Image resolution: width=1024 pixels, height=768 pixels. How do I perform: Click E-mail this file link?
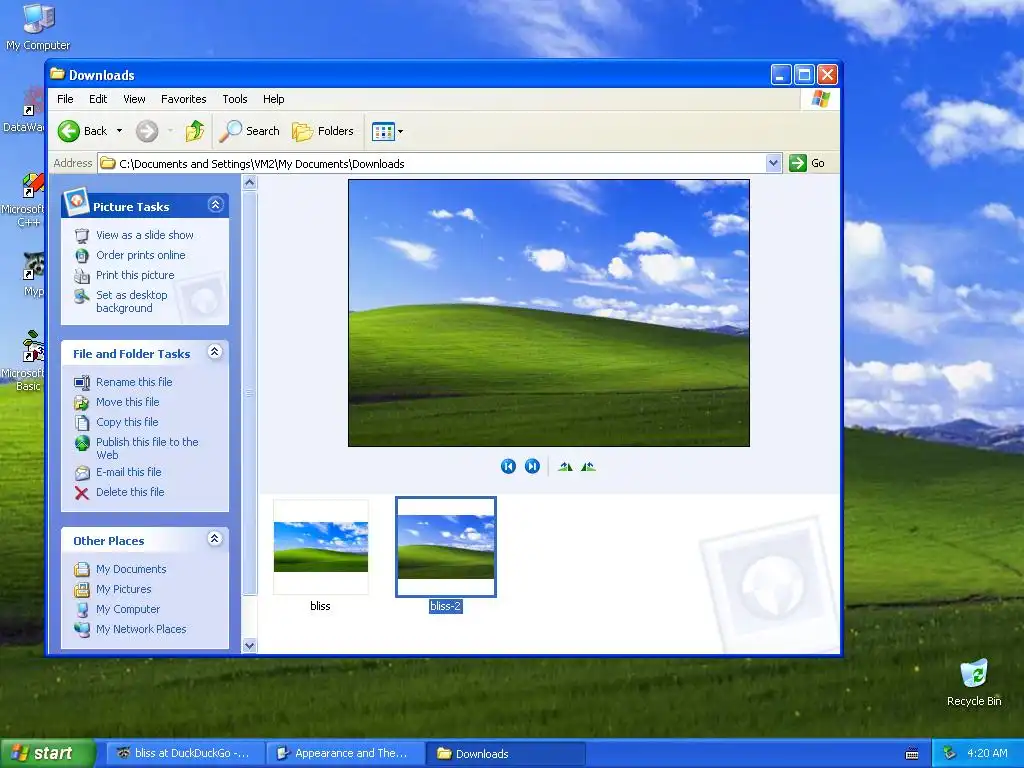point(129,472)
